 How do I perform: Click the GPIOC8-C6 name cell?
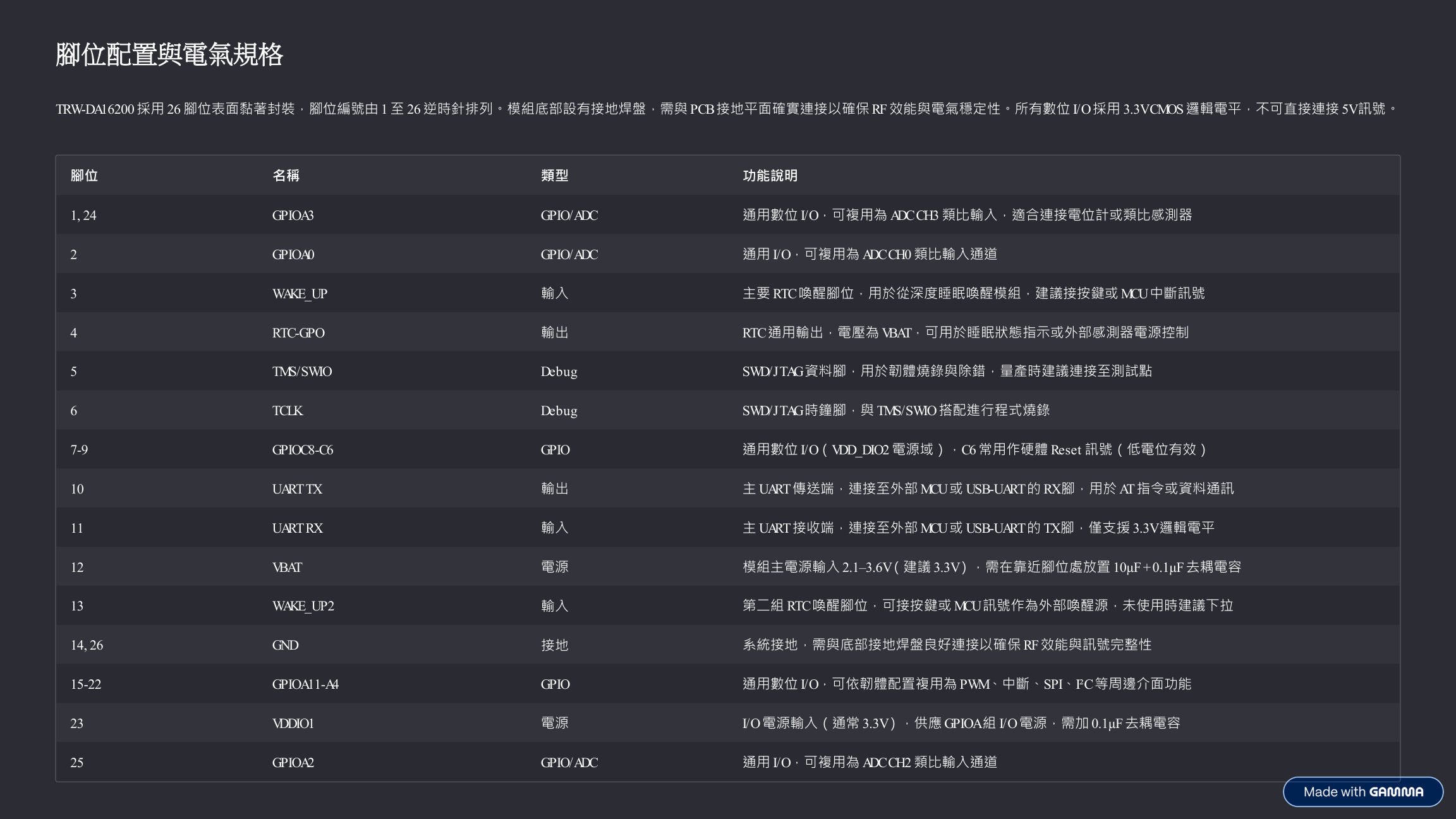point(302,450)
